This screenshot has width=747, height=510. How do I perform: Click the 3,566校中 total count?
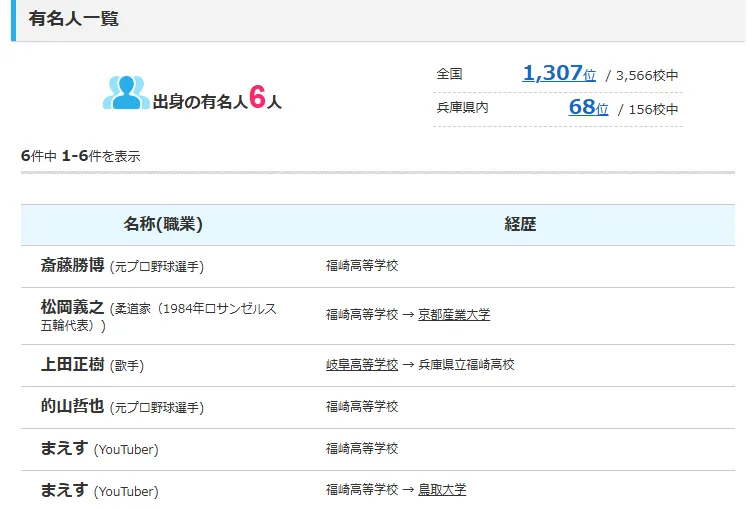tap(647, 75)
